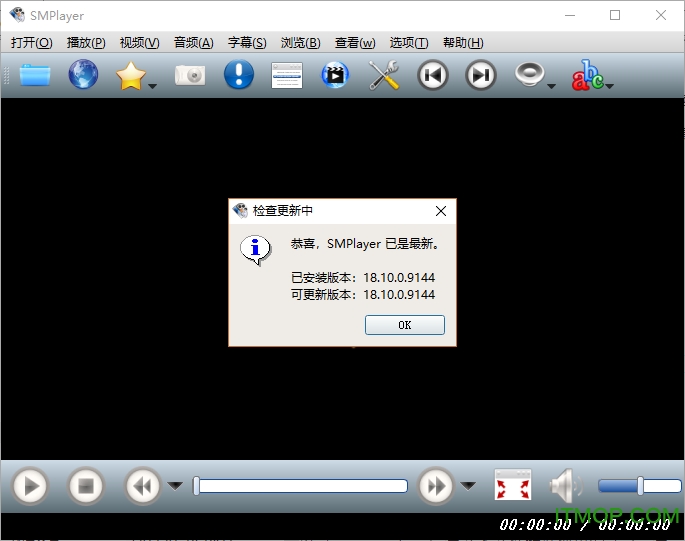Click the seek bar timeline
This screenshot has width=685, height=541.
[301, 486]
